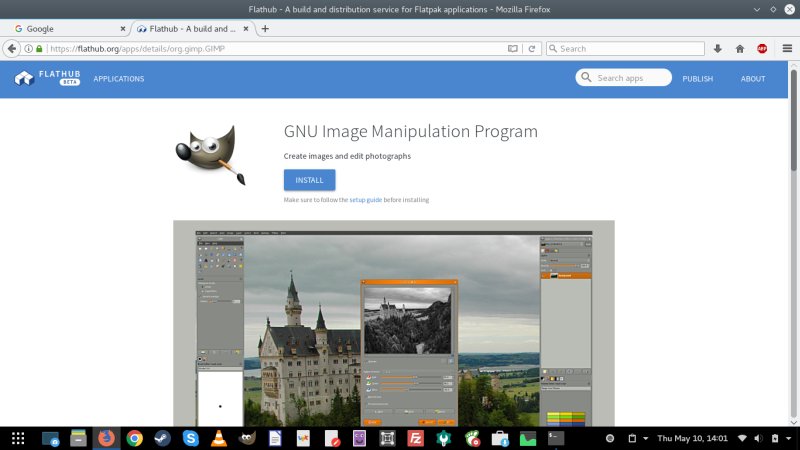Launch VLC media player from taskbar
This screenshot has height=450, width=800.
tap(219, 438)
